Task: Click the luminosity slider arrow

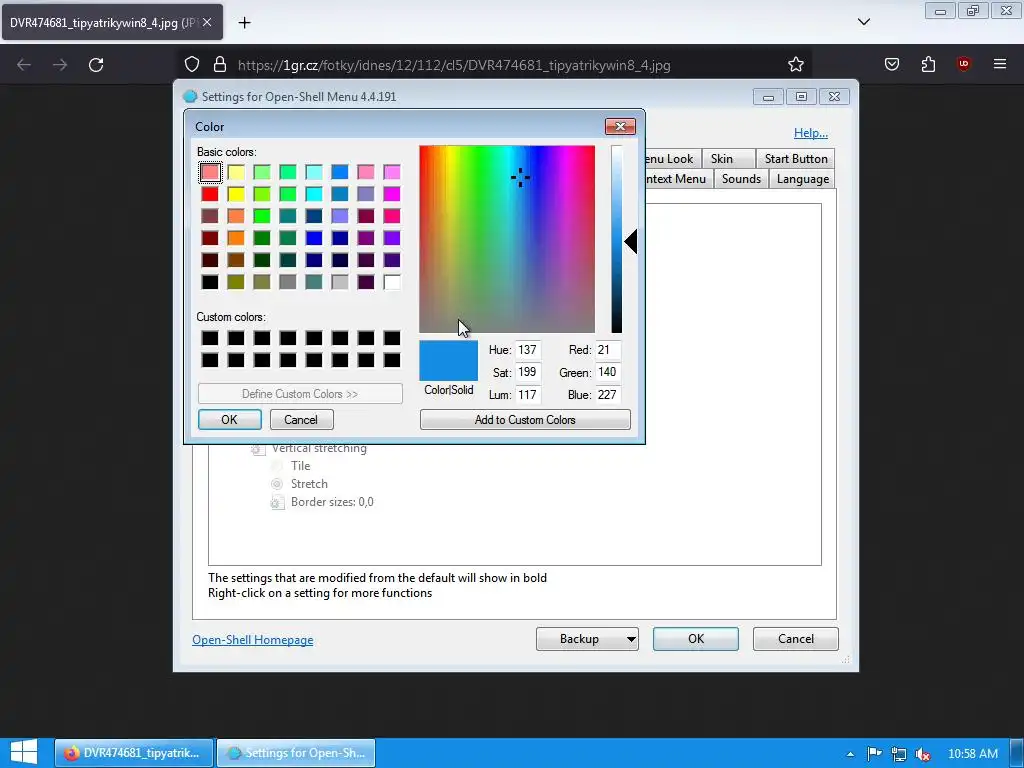Action: (631, 242)
